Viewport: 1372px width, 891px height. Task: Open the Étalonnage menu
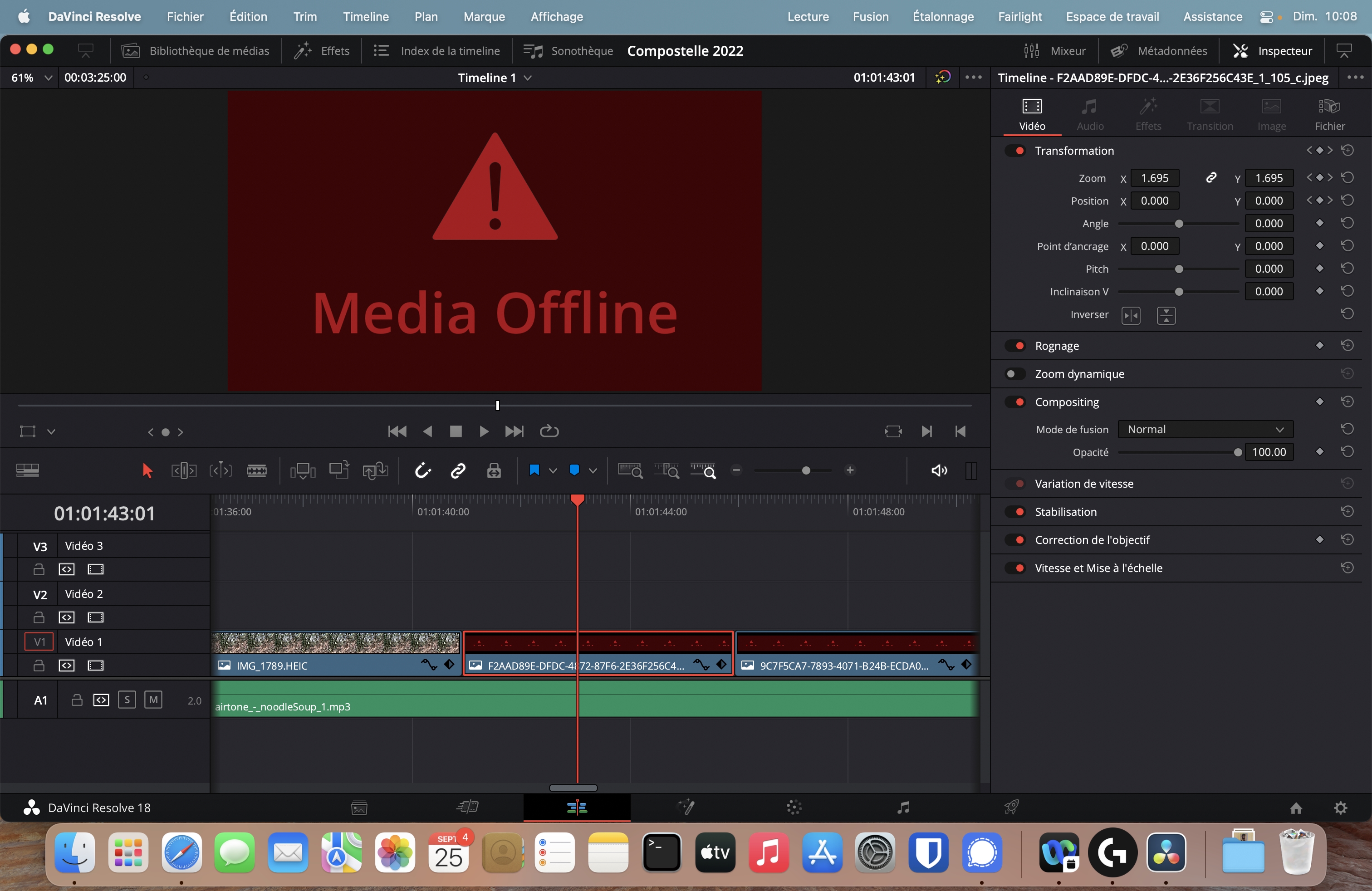[x=943, y=17]
